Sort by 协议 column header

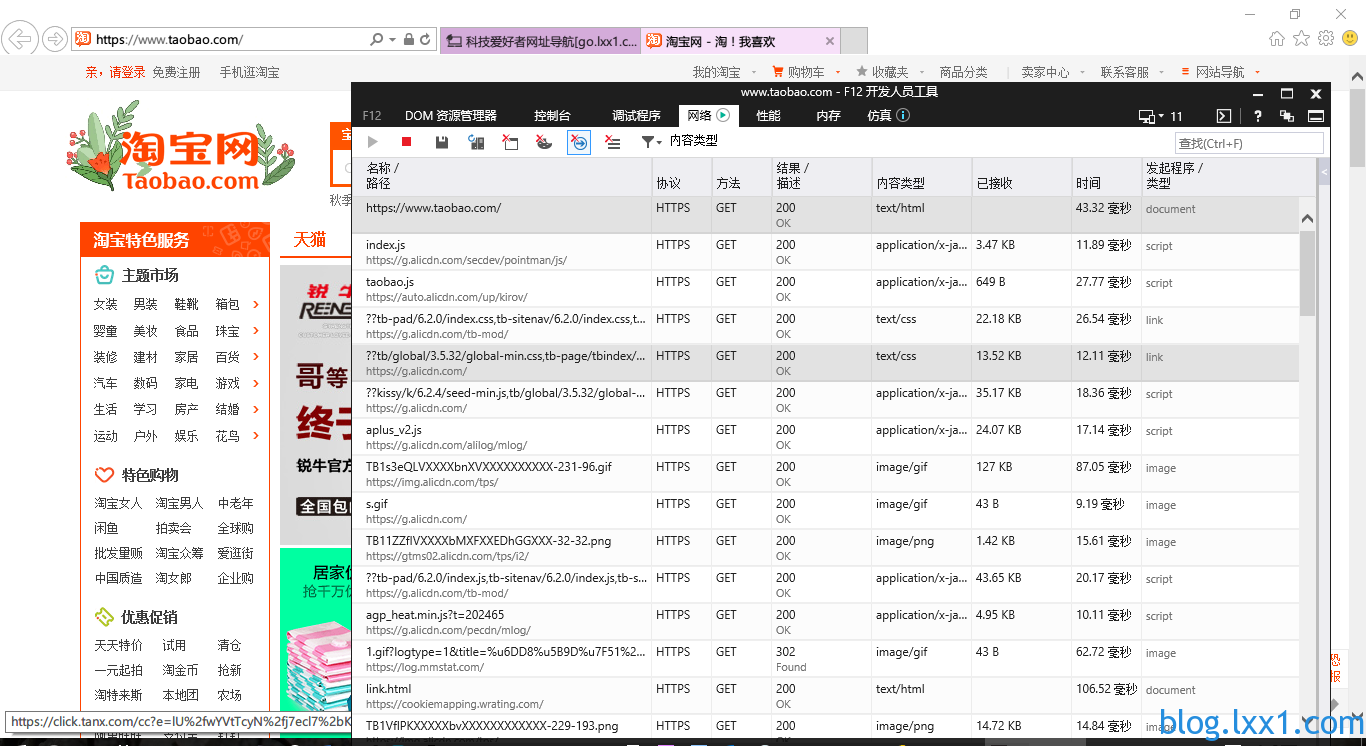(681, 176)
